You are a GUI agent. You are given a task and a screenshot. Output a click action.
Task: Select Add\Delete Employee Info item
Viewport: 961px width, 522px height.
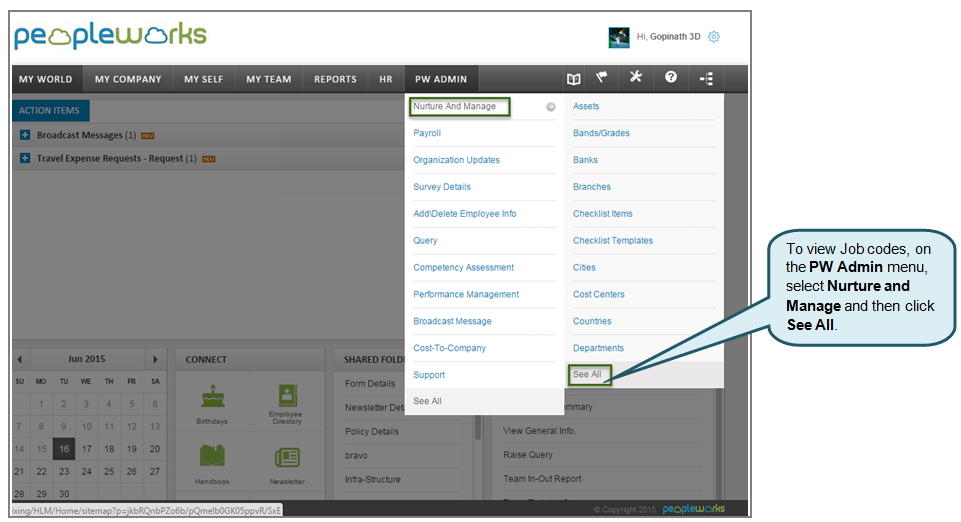(x=465, y=214)
